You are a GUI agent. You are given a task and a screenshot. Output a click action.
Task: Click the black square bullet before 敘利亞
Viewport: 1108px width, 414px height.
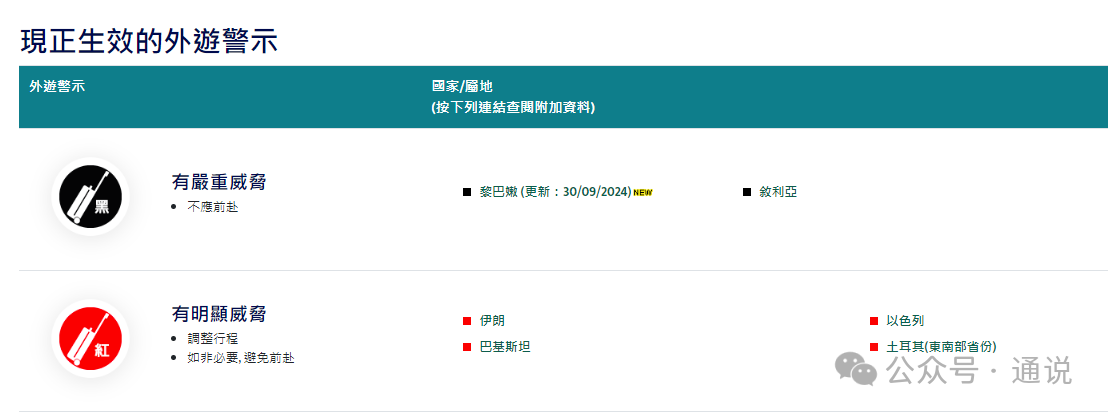coord(747,192)
